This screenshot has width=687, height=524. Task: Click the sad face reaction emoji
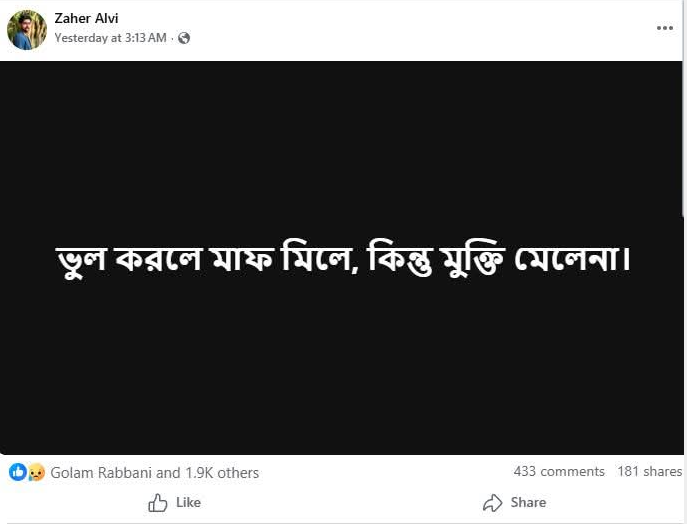click(x=36, y=472)
